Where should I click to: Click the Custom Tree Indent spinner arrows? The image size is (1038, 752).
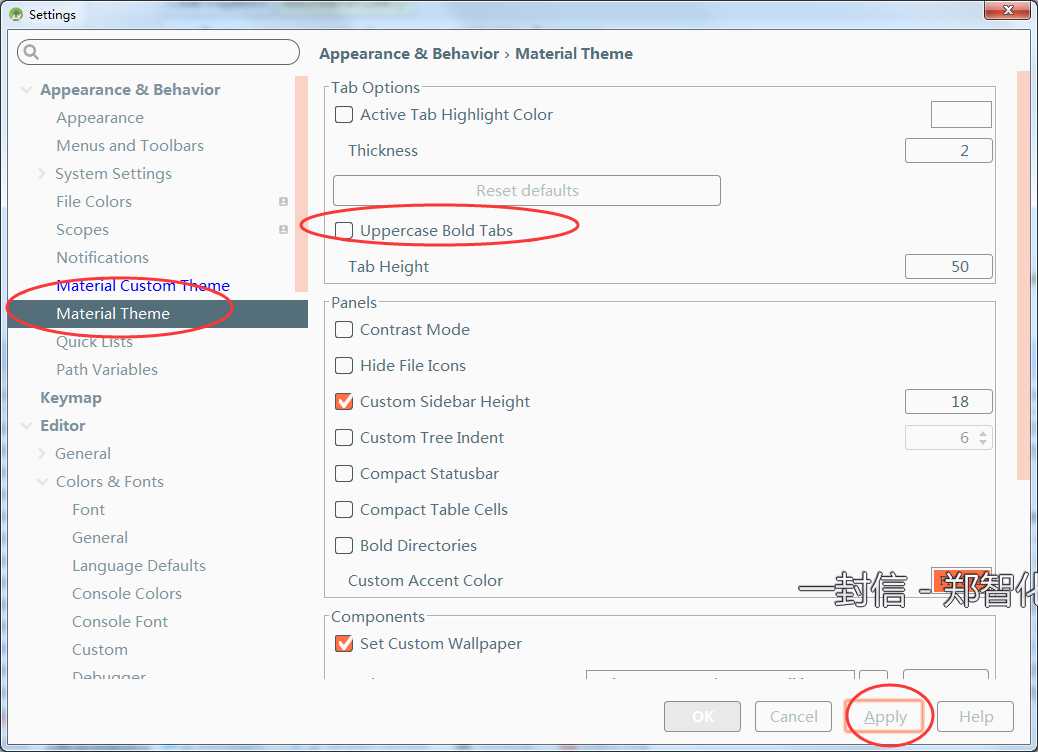click(982, 438)
